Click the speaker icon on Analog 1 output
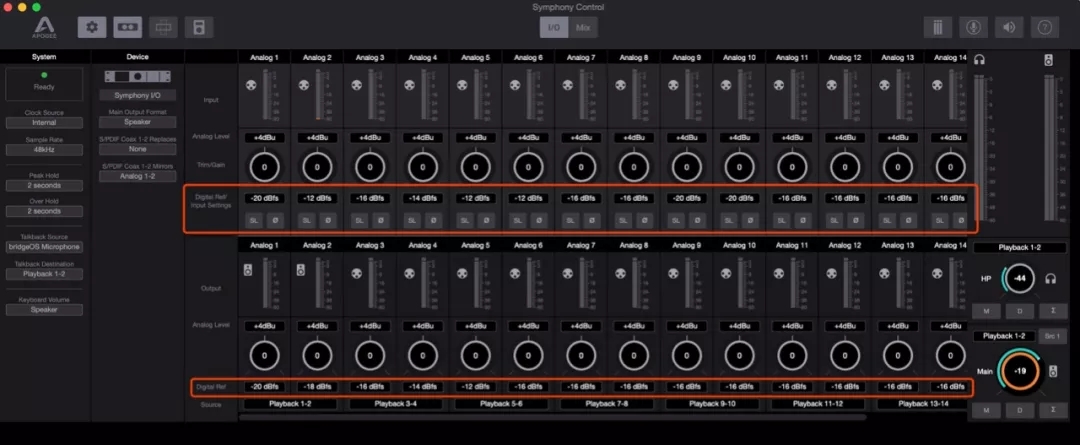Screen dimensions: 1080x445 (248, 268)
